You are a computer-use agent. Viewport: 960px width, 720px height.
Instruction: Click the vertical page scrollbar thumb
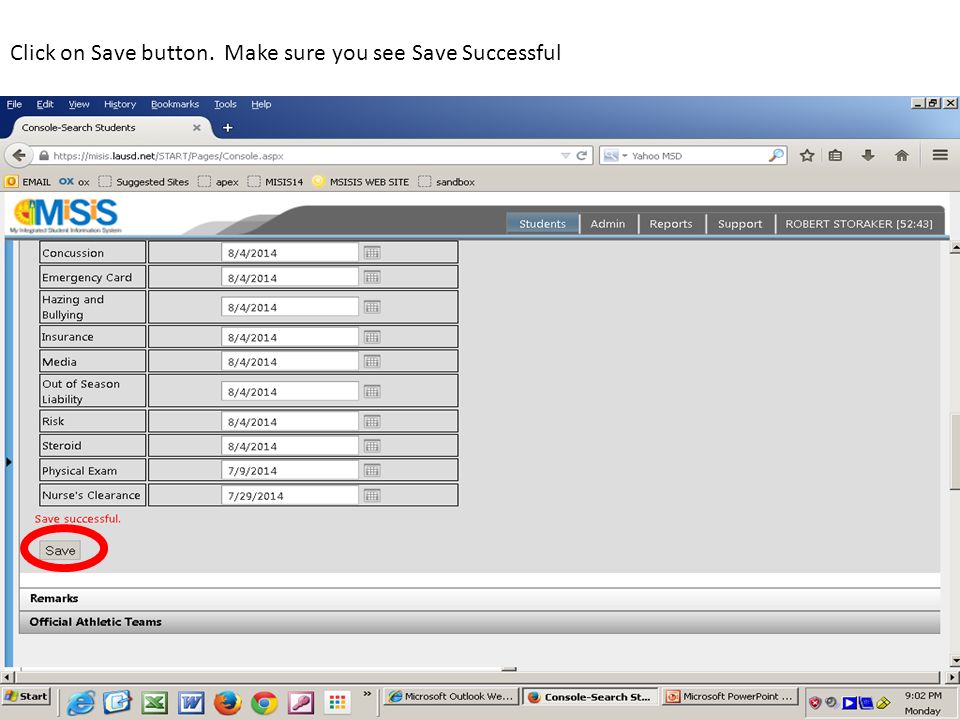pyautogui.click(x=954, y=452)
